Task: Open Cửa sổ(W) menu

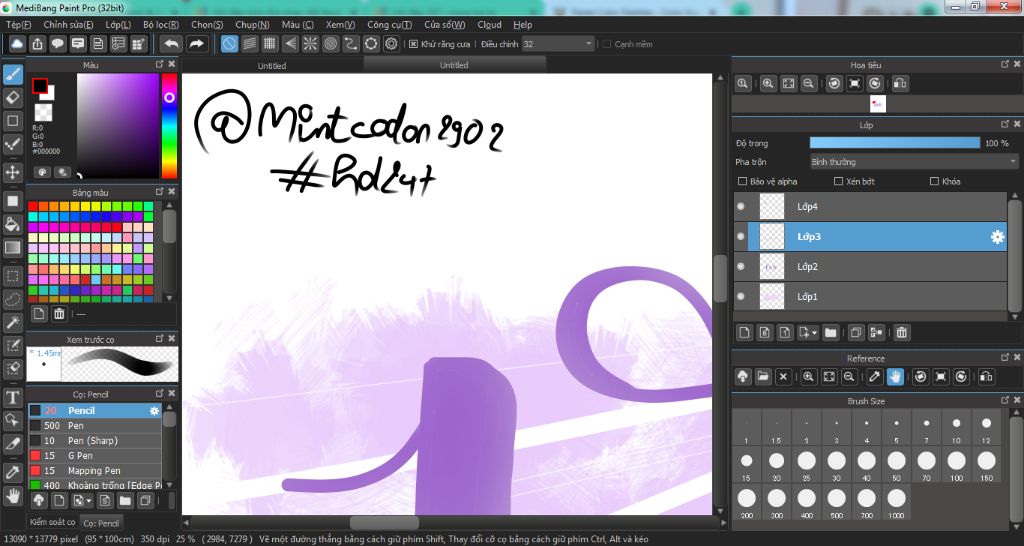Action: click(445, 25)
